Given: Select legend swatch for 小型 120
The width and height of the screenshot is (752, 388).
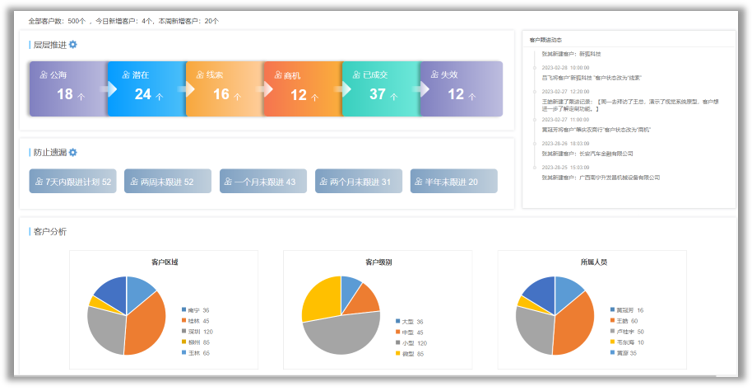Looking at the screenshot, I should pyautogui.click(x=398, y=343).
